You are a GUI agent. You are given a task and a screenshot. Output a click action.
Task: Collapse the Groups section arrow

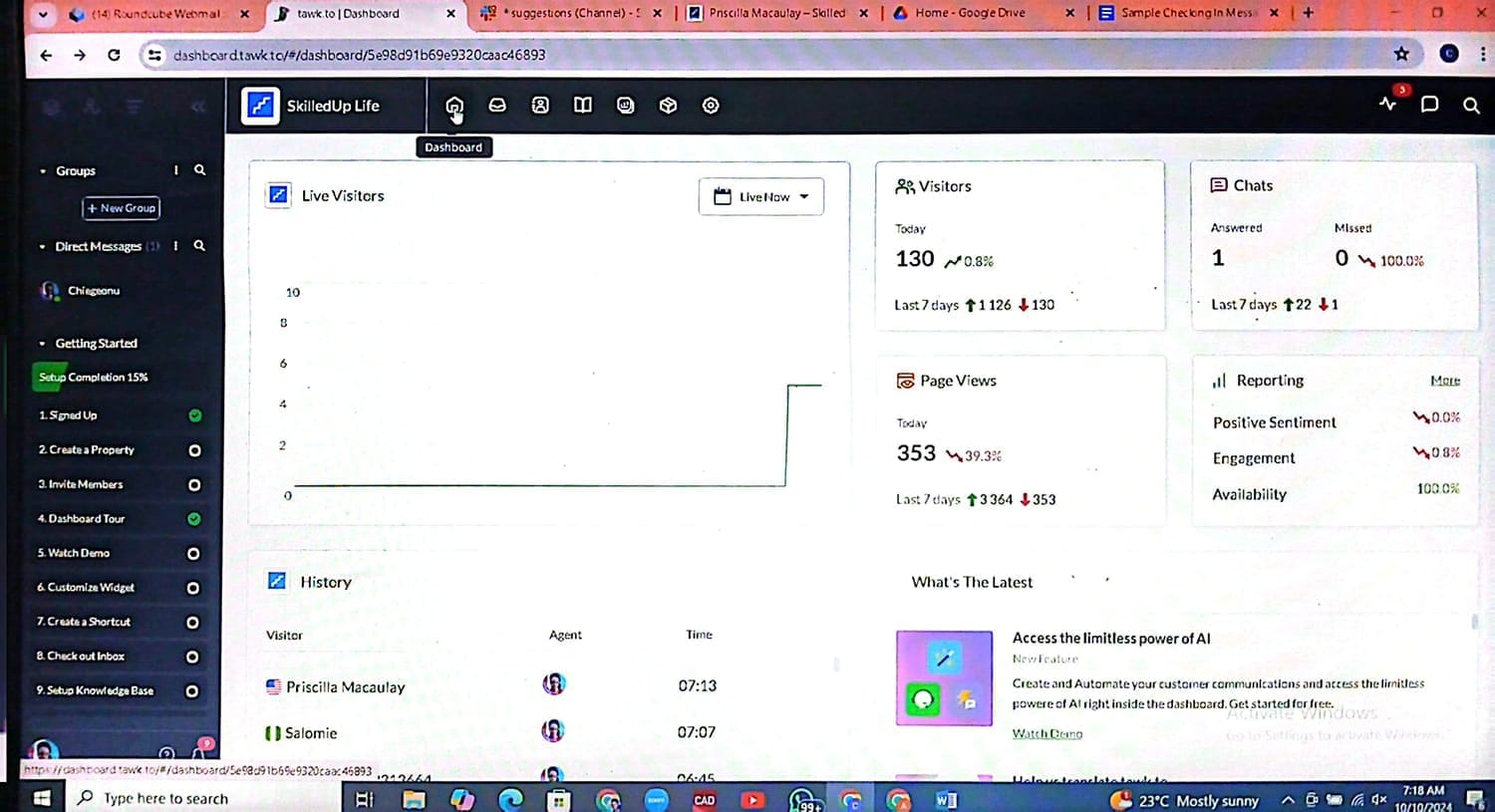tap(43, 171)
